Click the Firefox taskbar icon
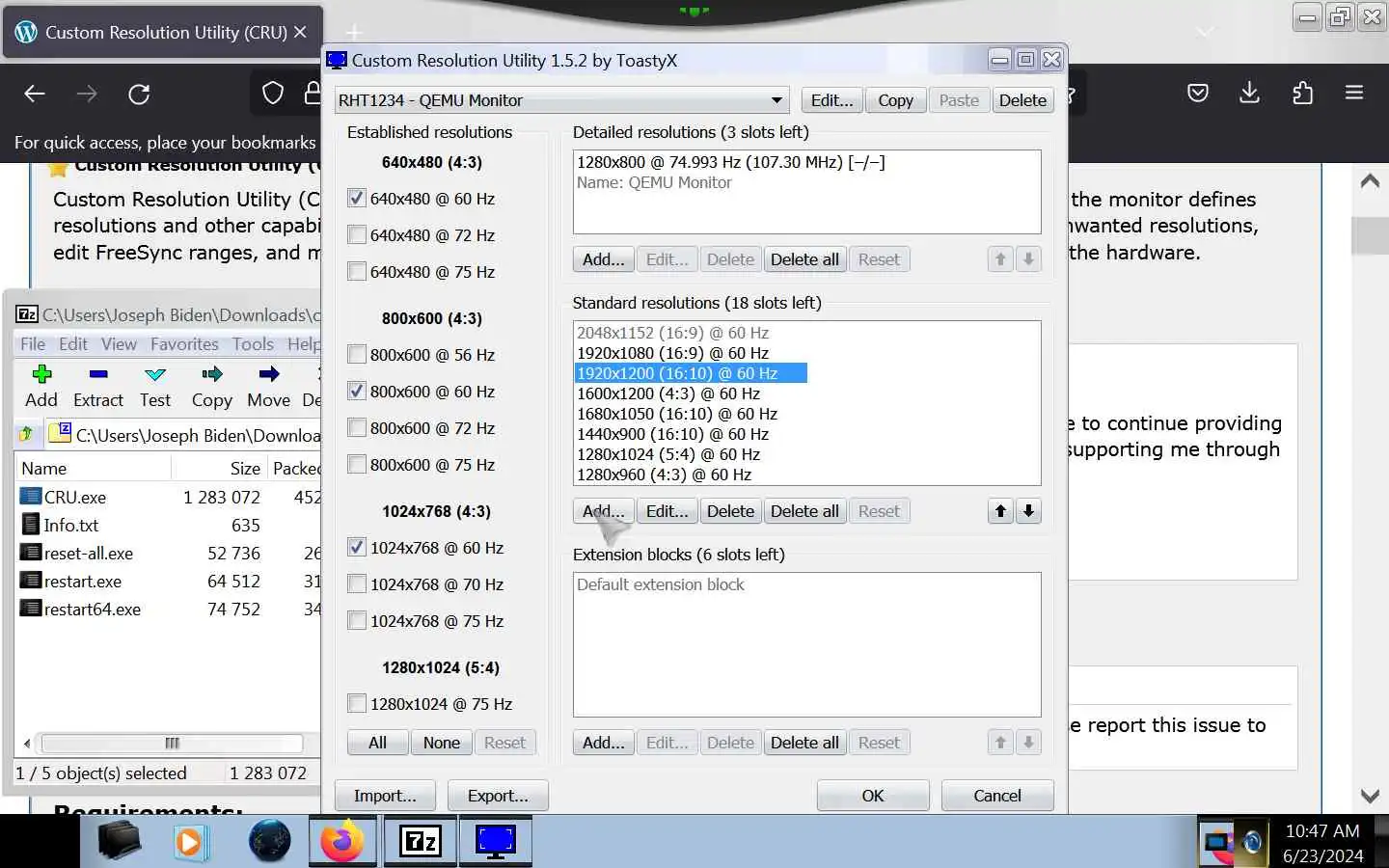 point(342,842)
